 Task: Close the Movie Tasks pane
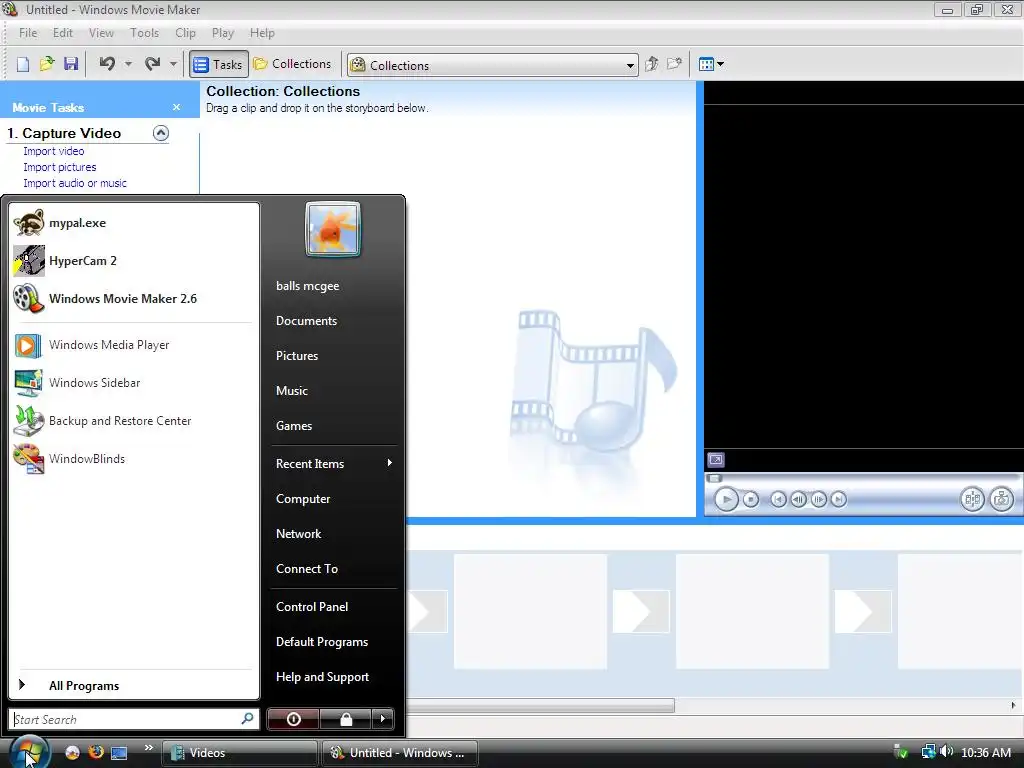click(x=176, y=107)
